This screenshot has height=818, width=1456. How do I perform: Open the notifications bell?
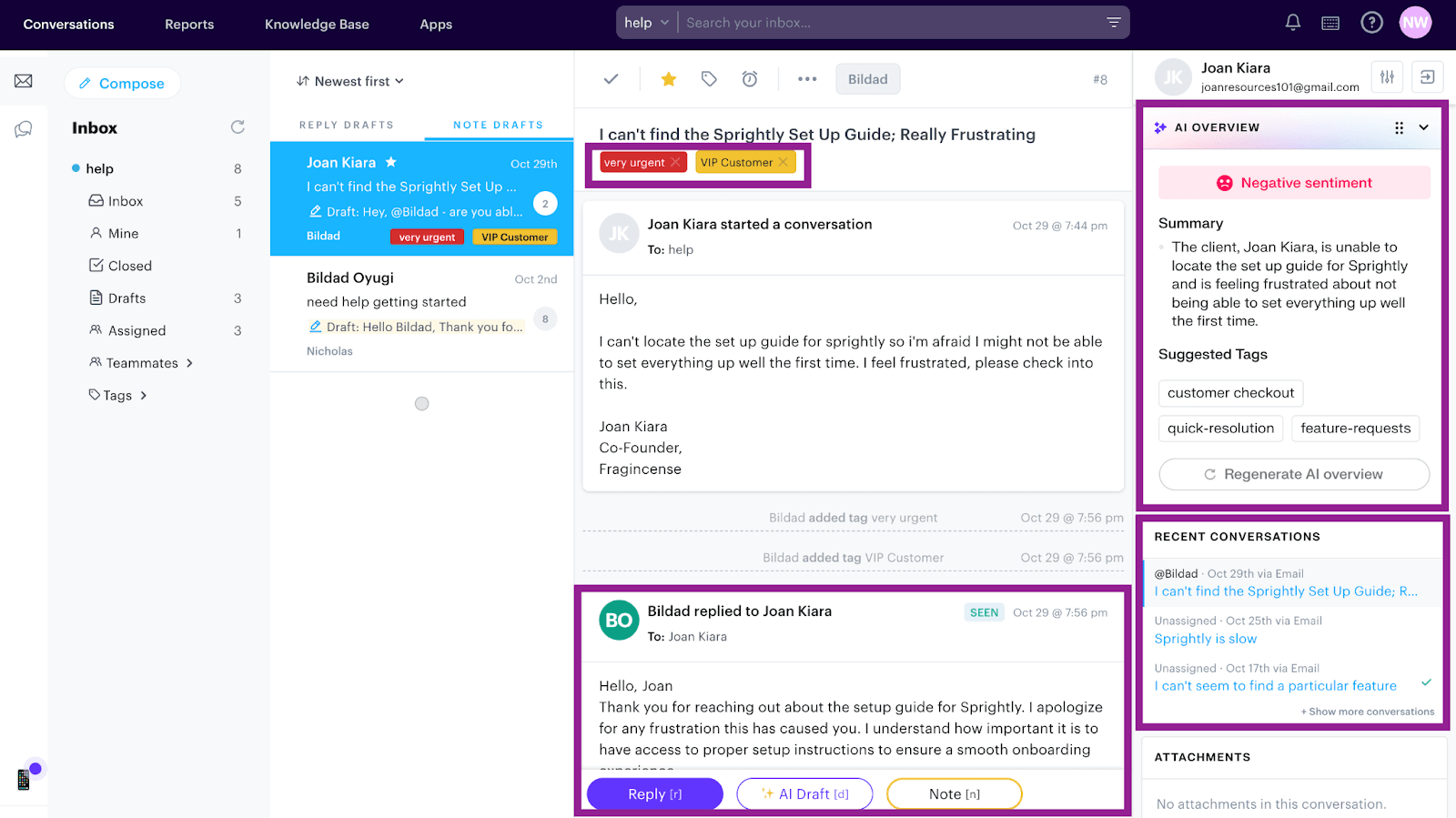(x=1292, y=23)
